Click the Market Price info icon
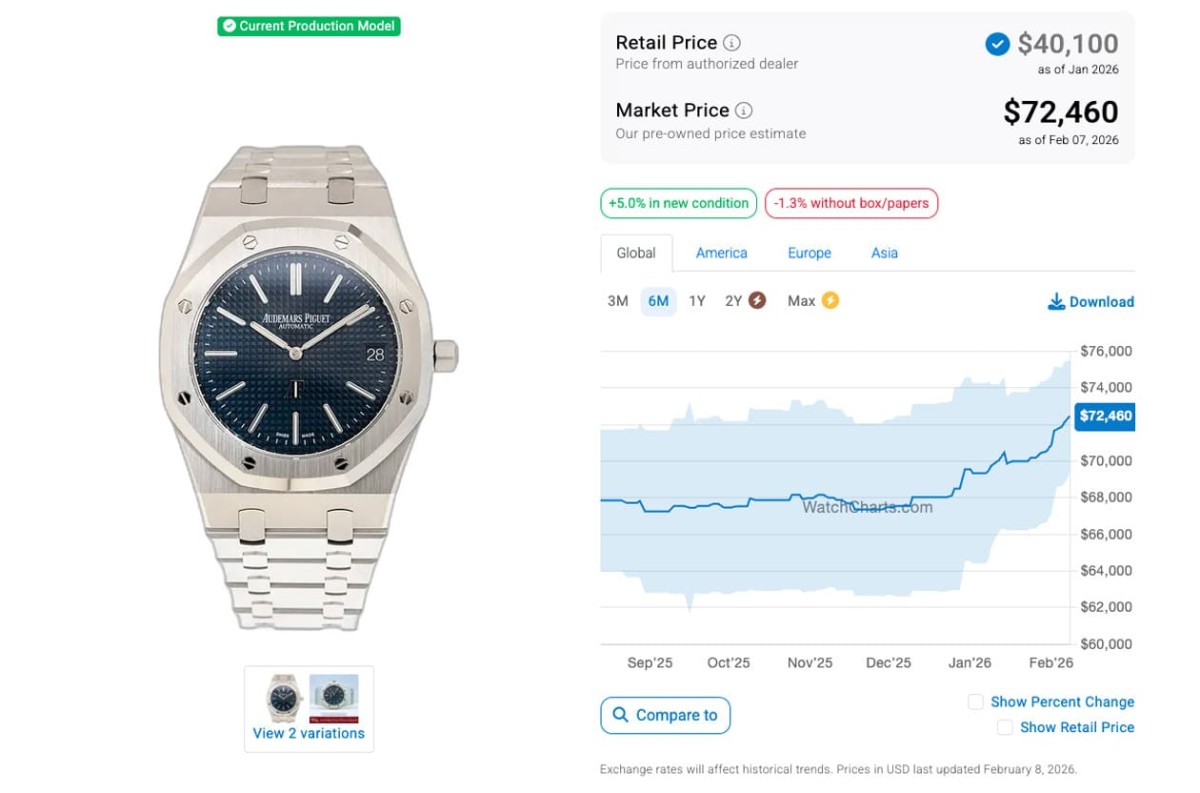 click(744, 111)
